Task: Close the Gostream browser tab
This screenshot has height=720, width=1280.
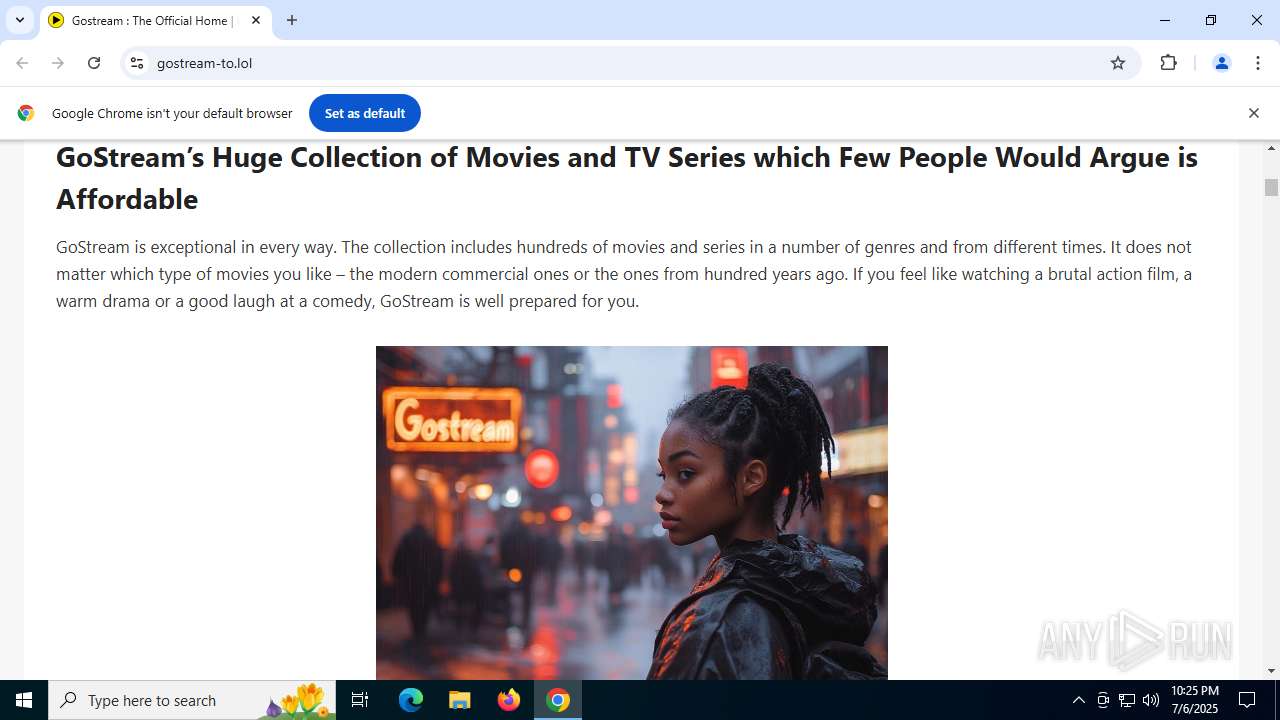Action: pos(256,20)
